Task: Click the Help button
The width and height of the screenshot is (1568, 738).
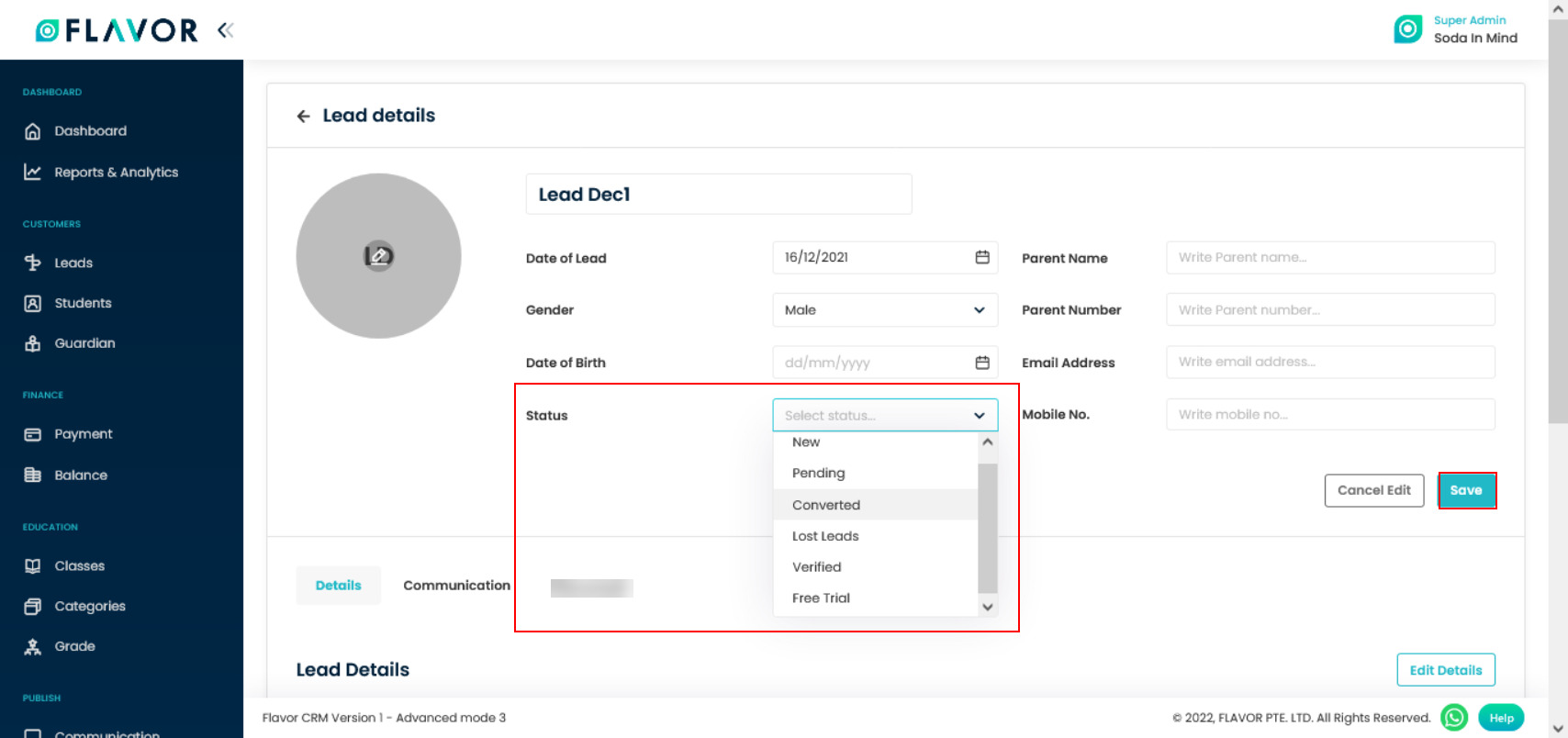Action: click(1501, 718)
